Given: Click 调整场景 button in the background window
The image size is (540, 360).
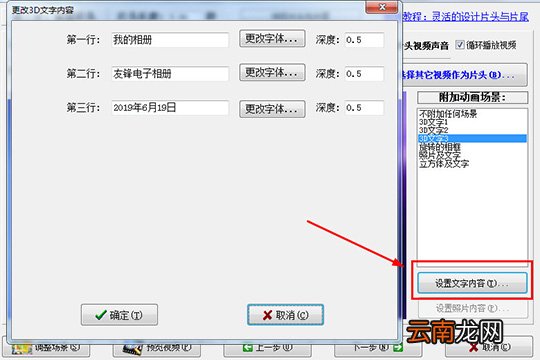Looking at the screenshot, I should pos(47,348).
